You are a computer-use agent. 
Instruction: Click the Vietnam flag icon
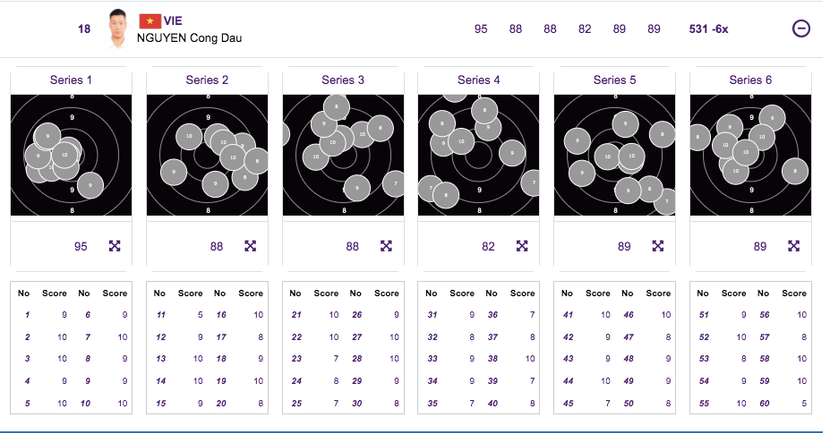click(149, 21)
